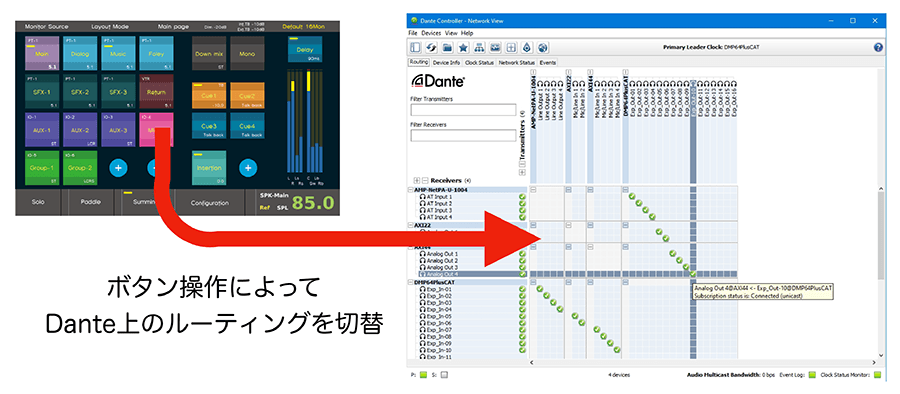Click the Dante Controller title bar app icon
This screenshot has height=394, width=900.
pyautogui.click(x=414, y=21)
